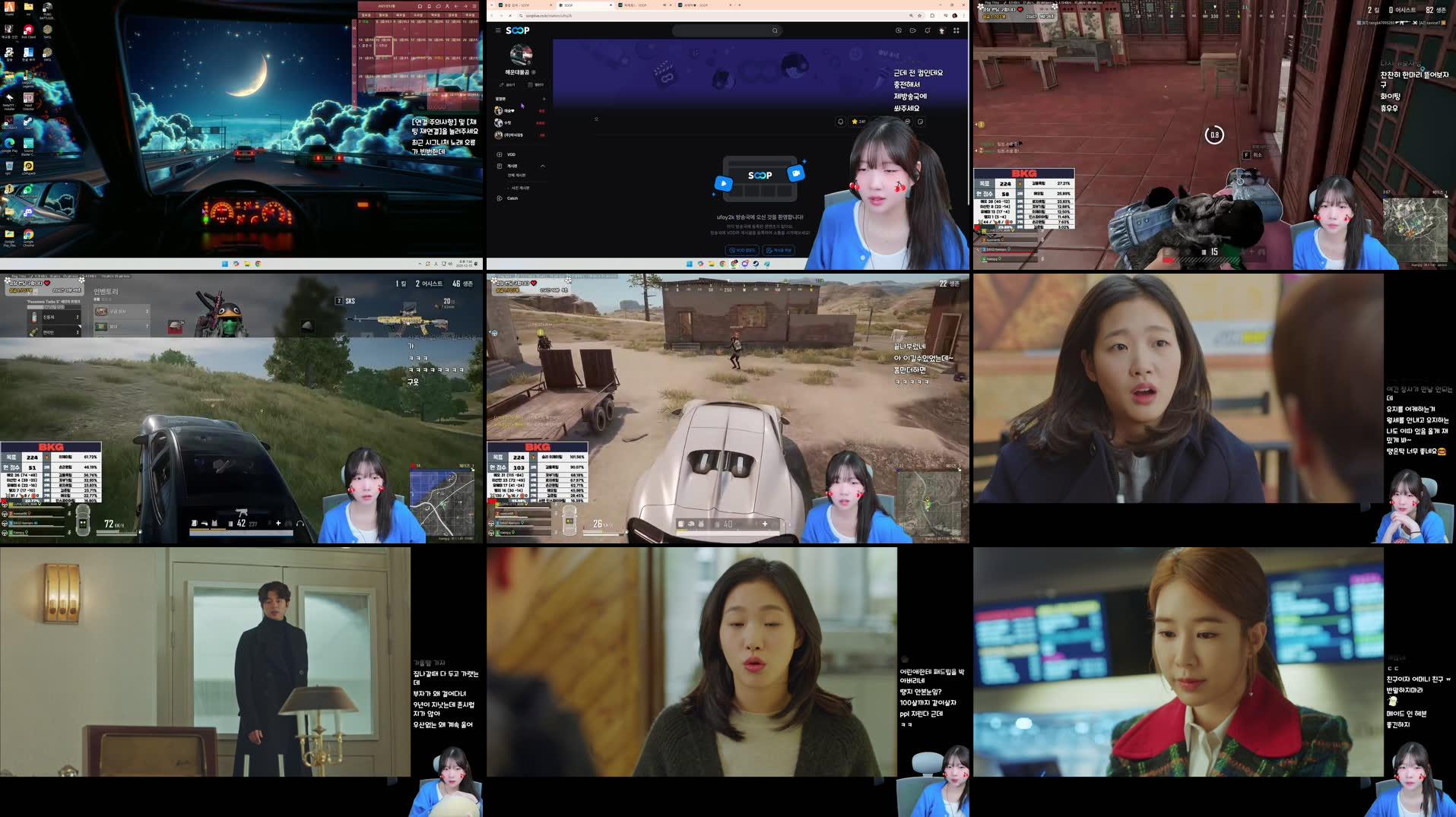This screenshot has height=817, width=1456.
Task: Collapse the board section chevron in sidebar
Action: point(542,166)
